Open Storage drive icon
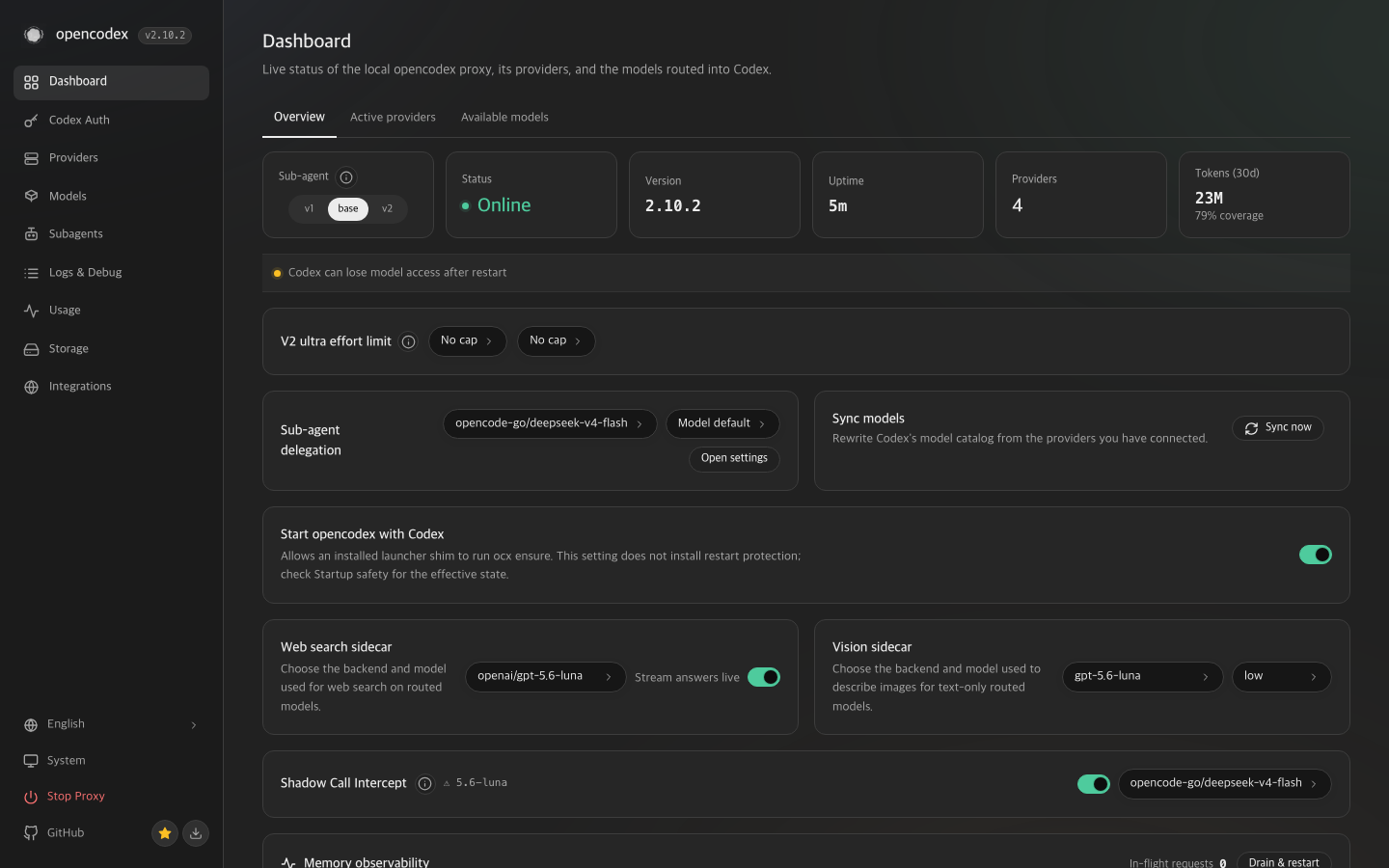 [31, 349]
